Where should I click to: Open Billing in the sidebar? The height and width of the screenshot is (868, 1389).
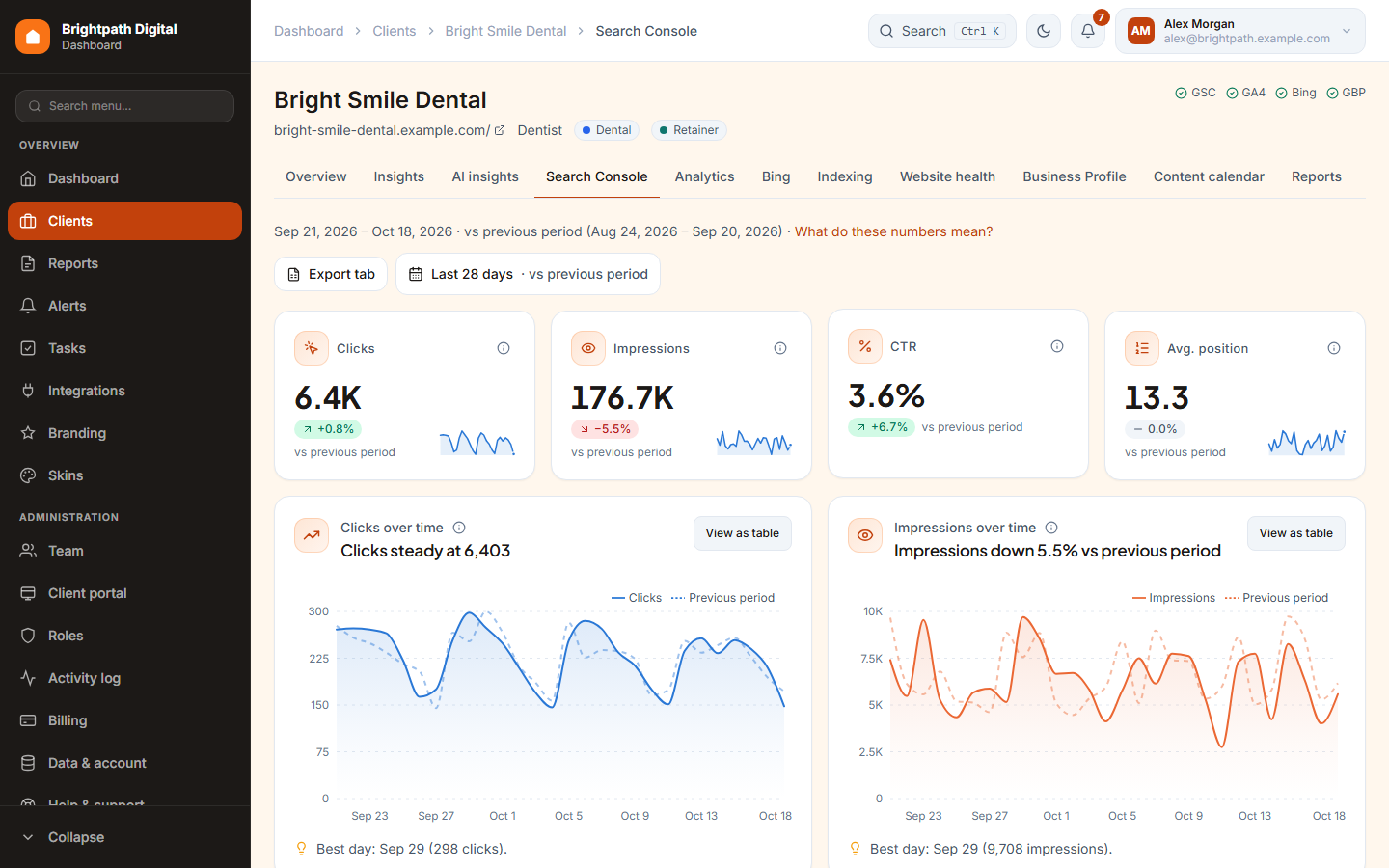pyautogui.click(x=124, y=720)
